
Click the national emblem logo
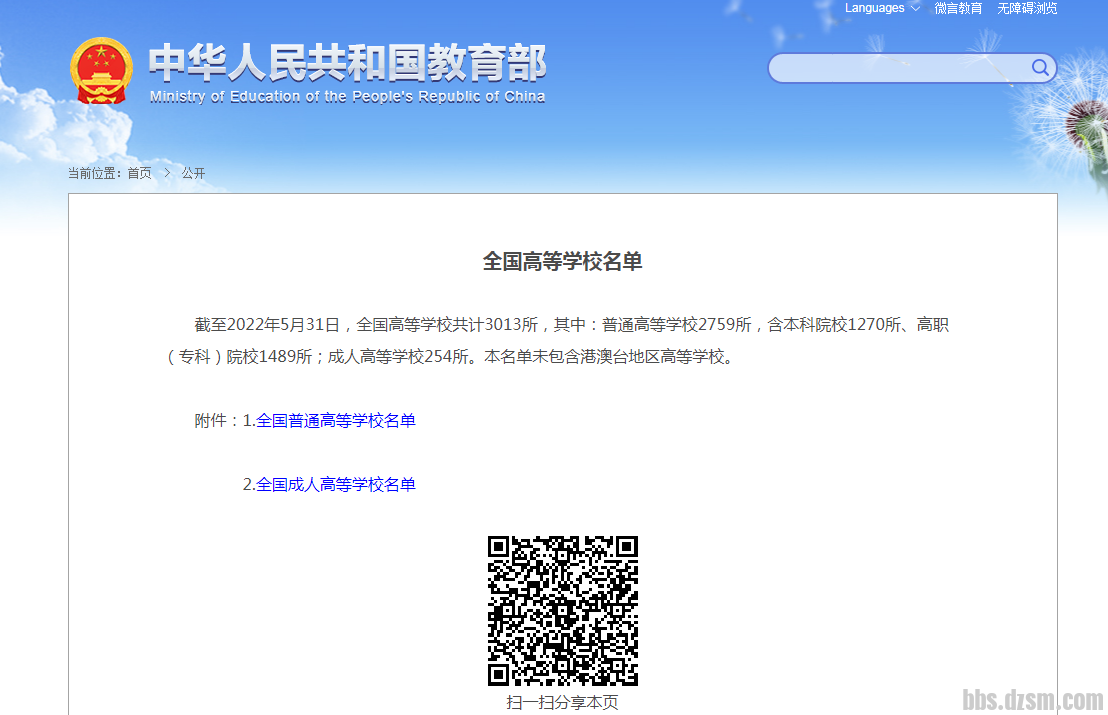point(101,70)
